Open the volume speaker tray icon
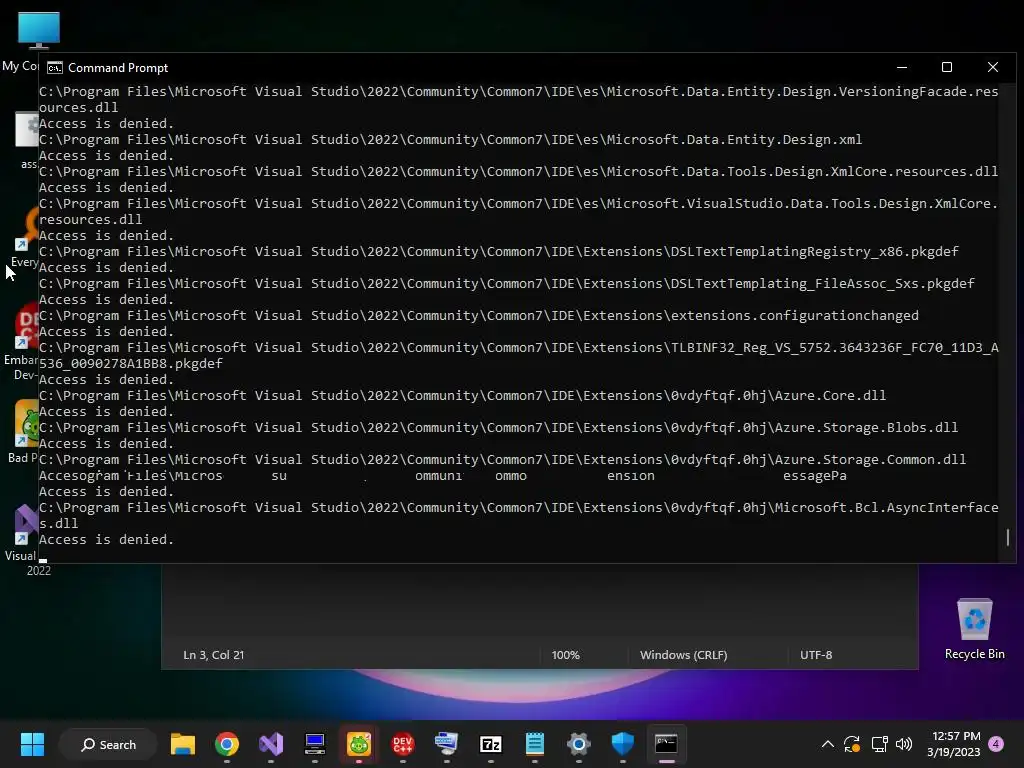The height and width of the screenshot is (768, 1024). [x=904, y=744]
